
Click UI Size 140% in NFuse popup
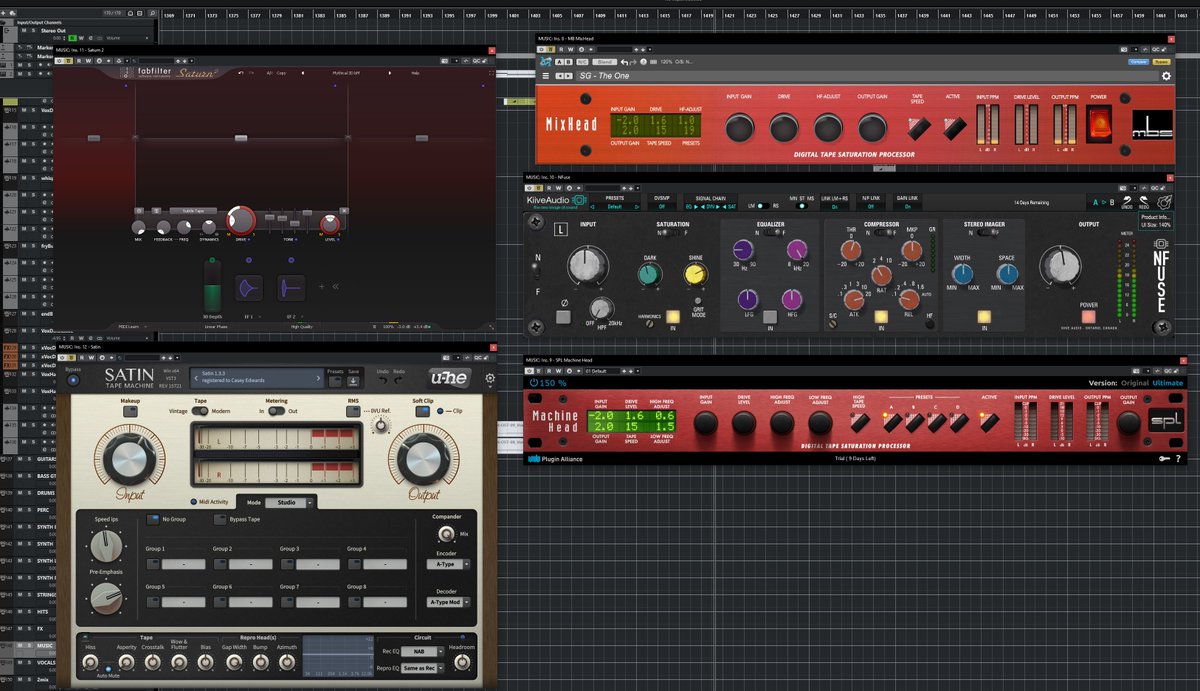click(x=1156, y=225)
